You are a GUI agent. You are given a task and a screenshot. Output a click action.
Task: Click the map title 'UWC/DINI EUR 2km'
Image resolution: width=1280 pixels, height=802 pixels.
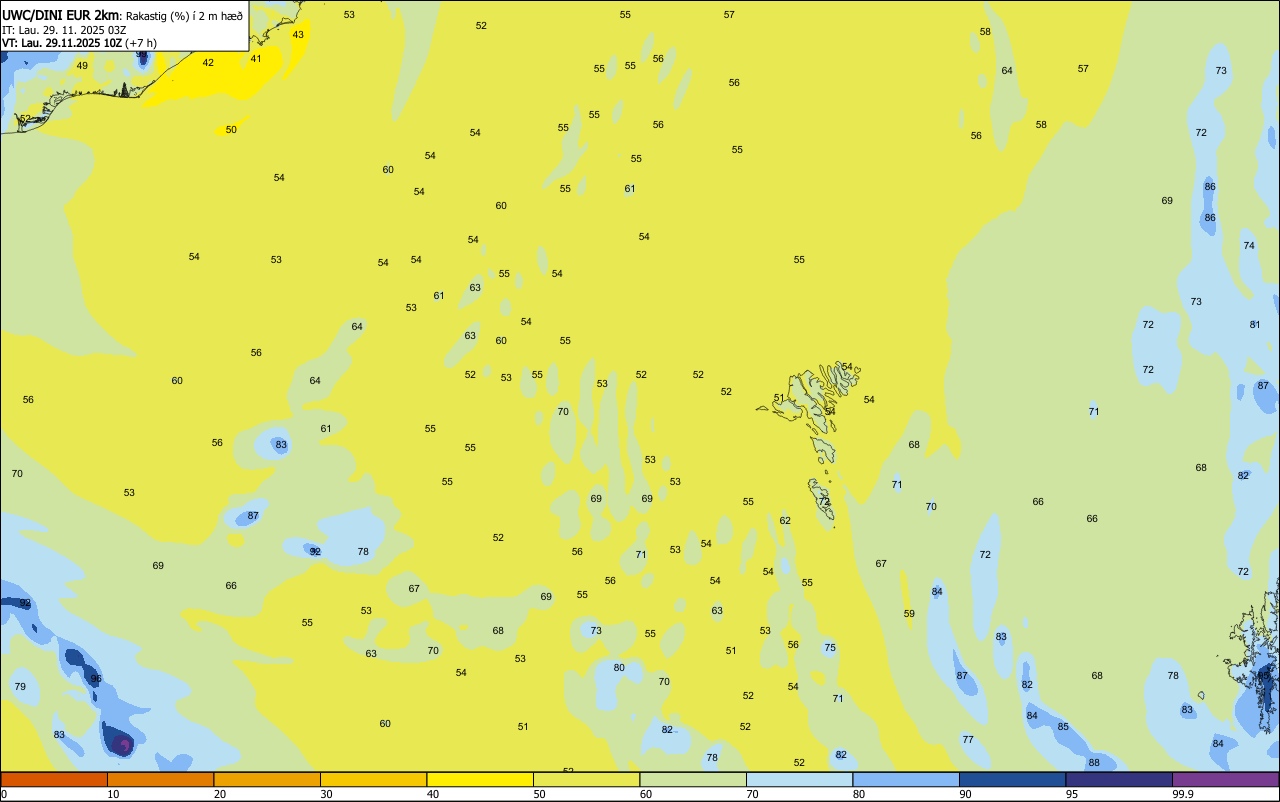(61, 15)
